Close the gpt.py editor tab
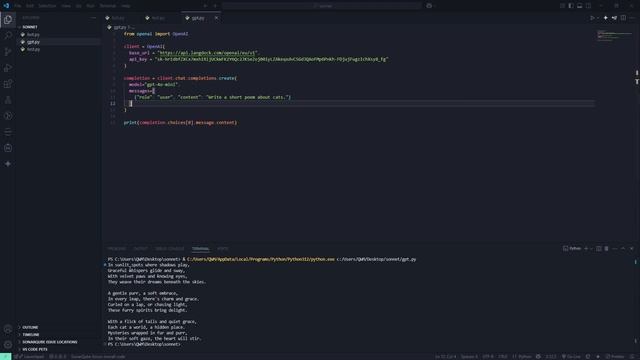 coord(216,18)
